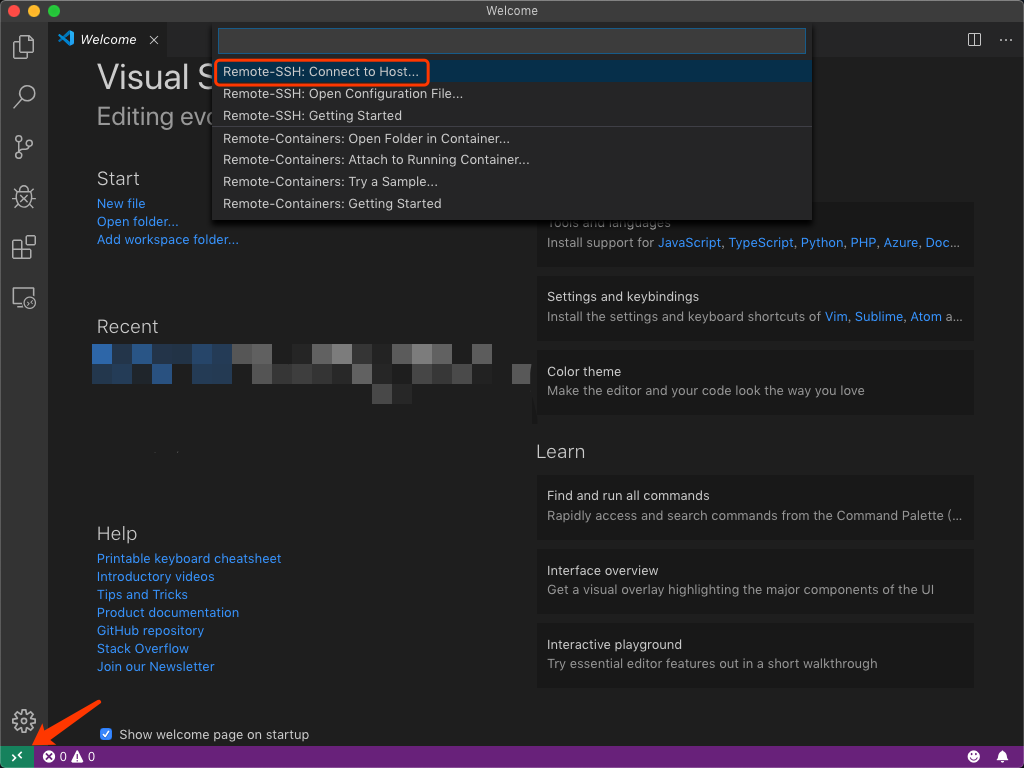Close the Welcome tab

coord(154,40)
